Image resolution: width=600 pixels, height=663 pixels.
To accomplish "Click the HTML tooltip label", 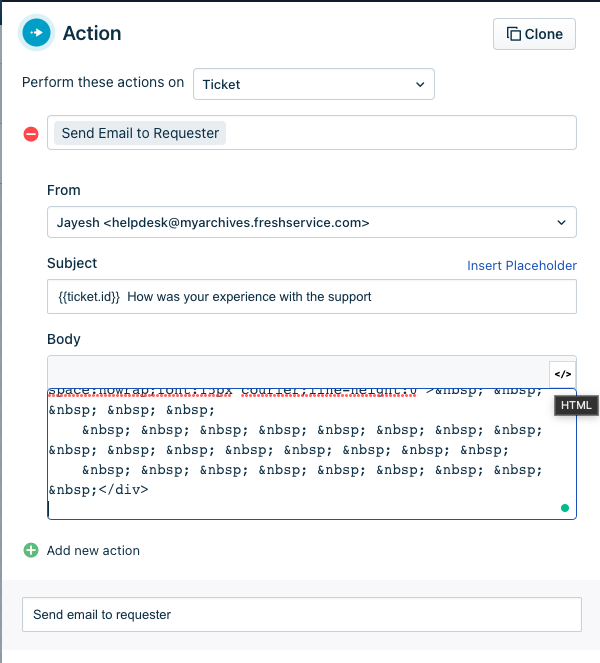I will tap(575, 405).
